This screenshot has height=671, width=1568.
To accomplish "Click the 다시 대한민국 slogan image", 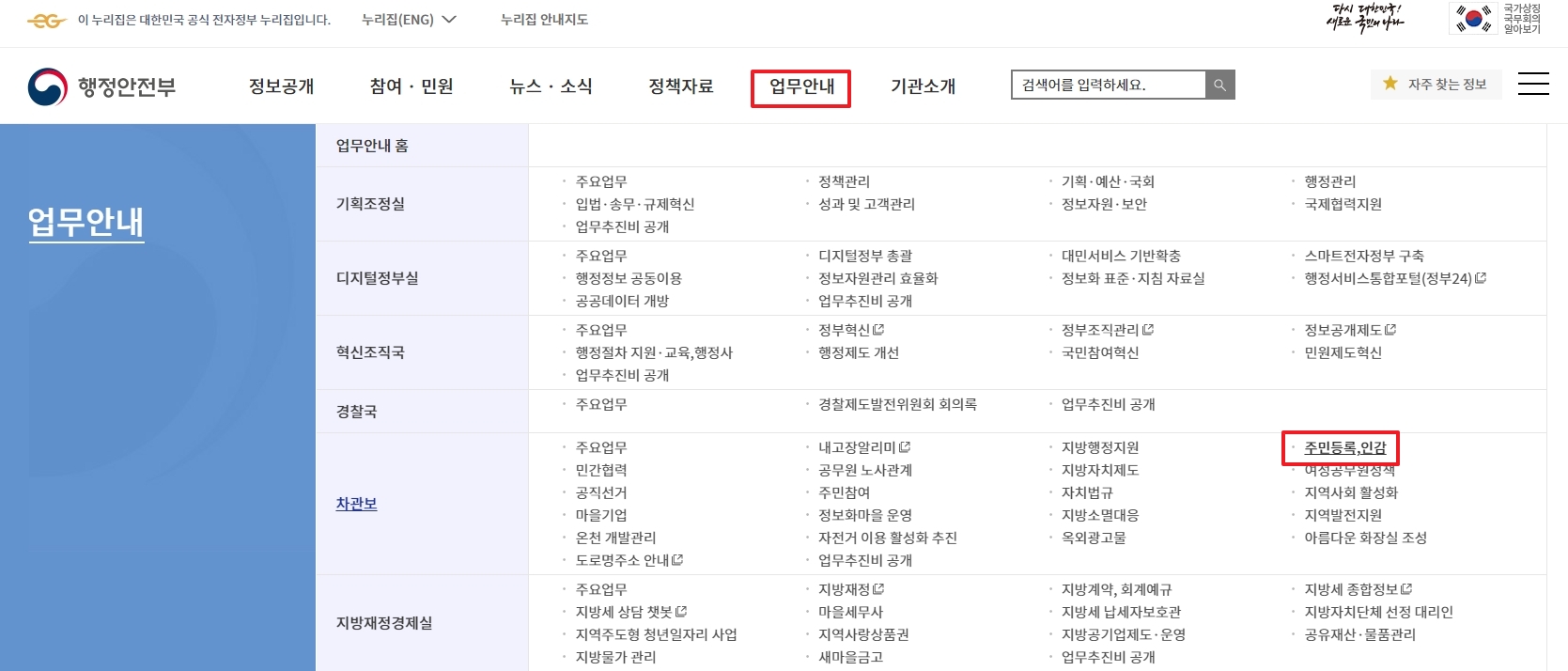I will [x=1364, y=18].
